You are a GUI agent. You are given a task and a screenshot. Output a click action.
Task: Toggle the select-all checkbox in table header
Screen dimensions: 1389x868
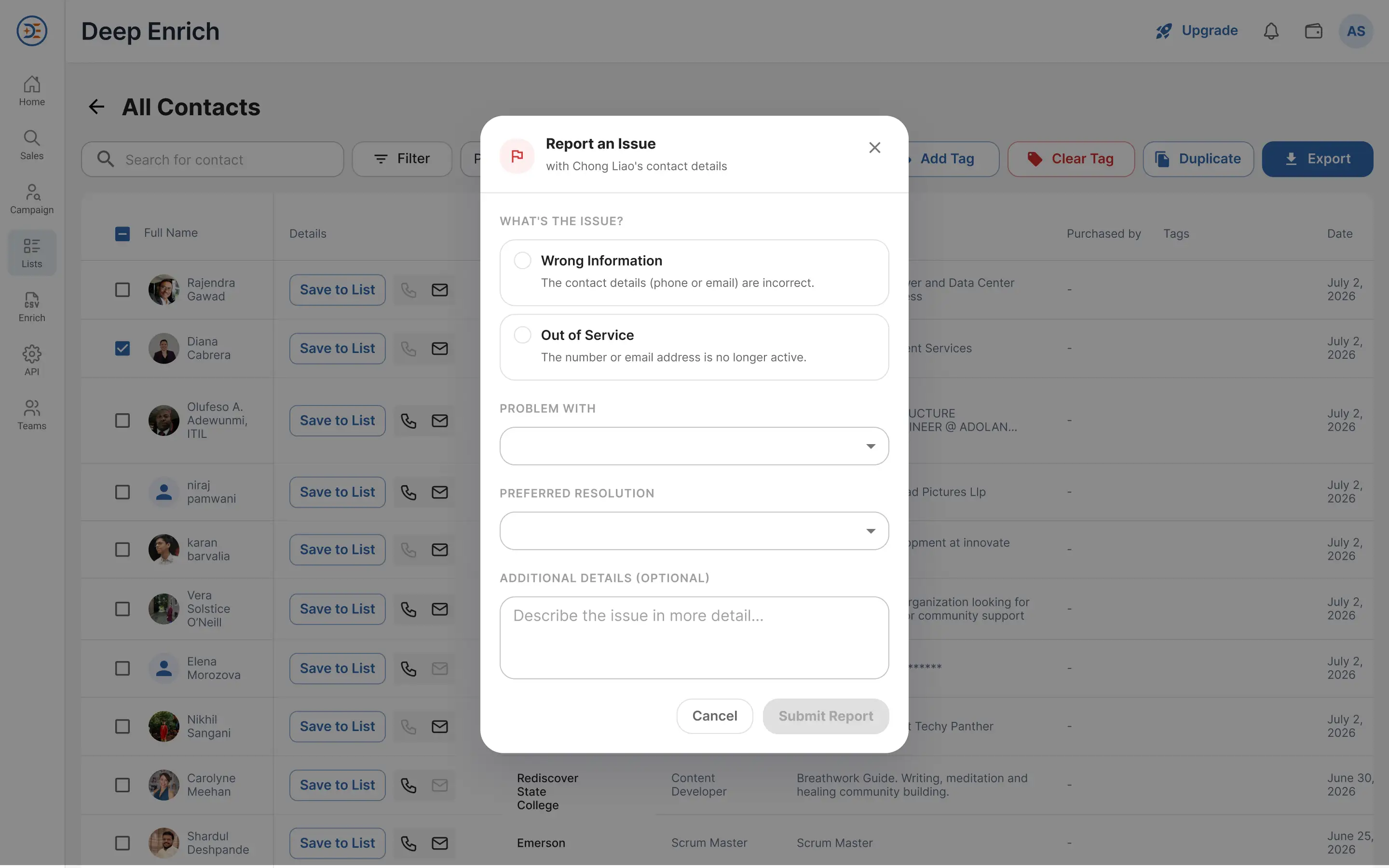click(122, 234)
